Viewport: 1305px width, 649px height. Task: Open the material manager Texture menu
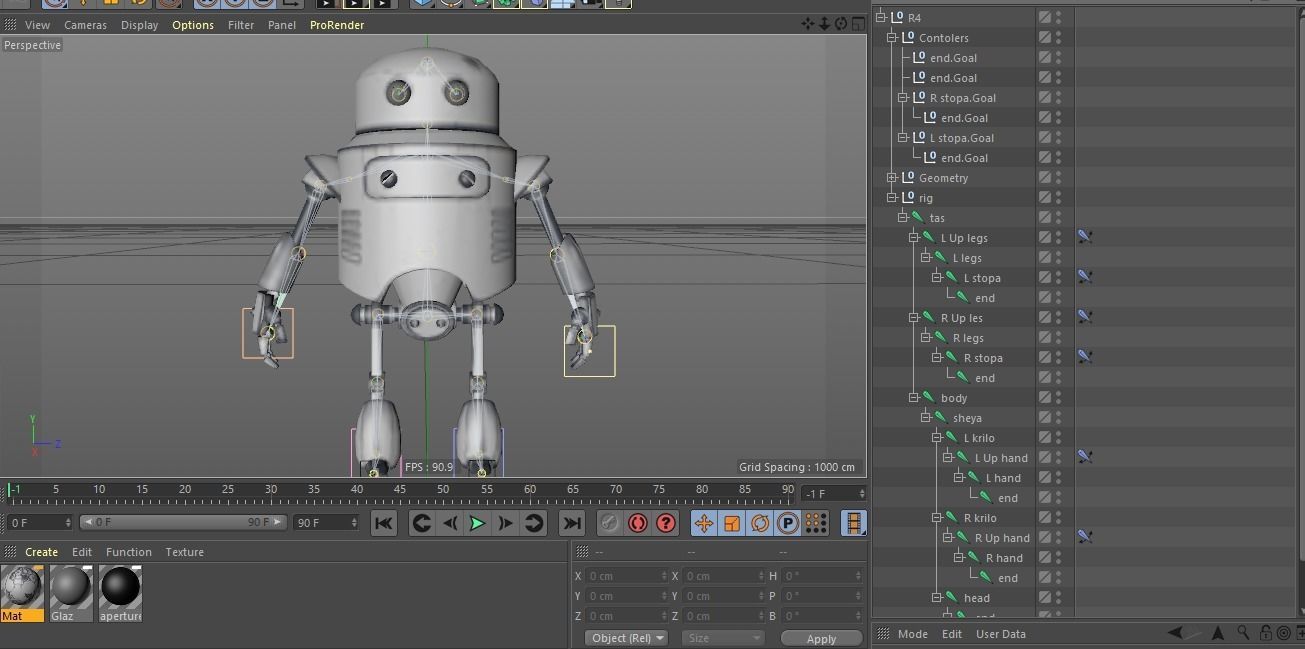(184, 552)
